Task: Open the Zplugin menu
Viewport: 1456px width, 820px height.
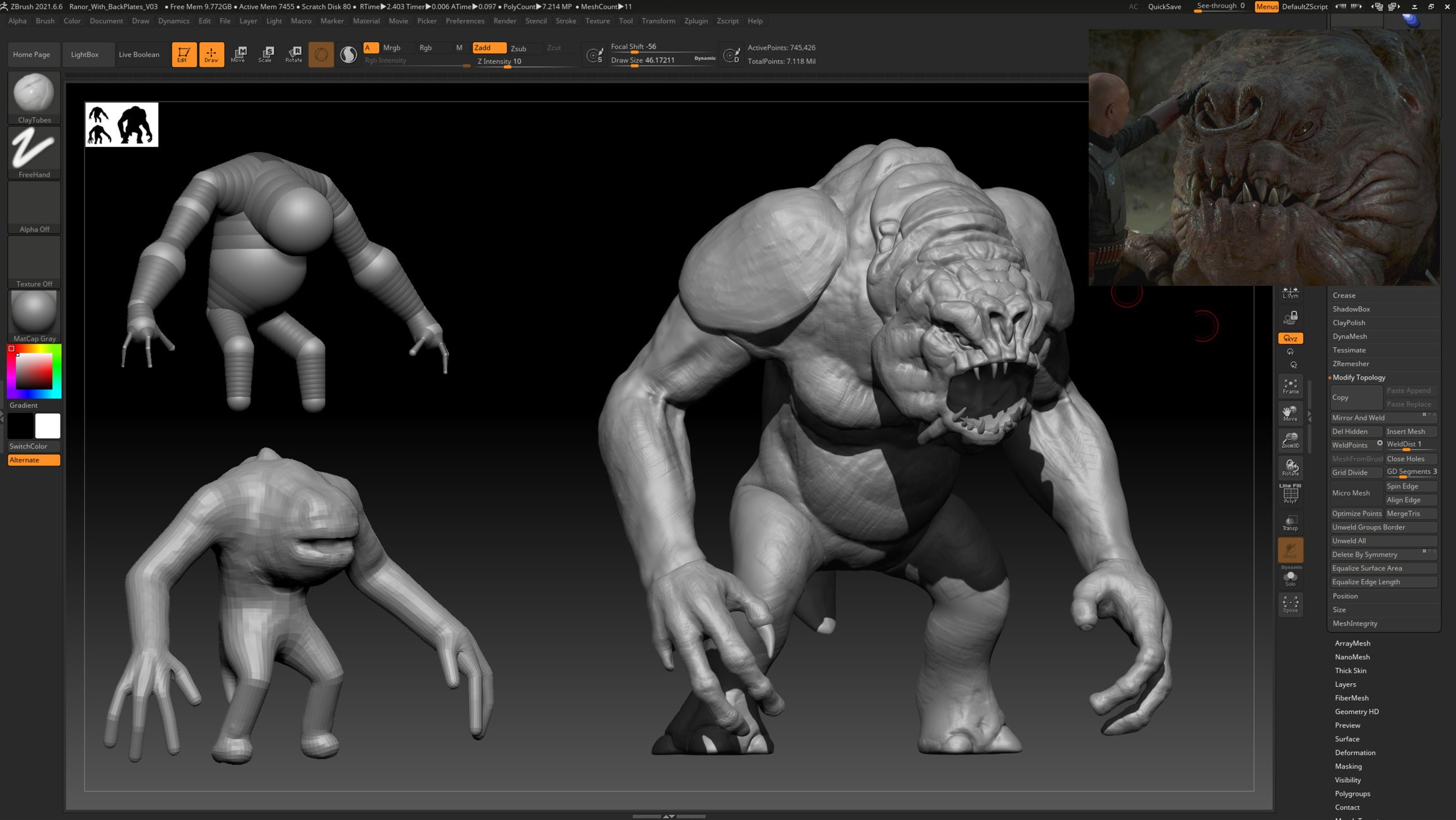Action: (695, 21)
